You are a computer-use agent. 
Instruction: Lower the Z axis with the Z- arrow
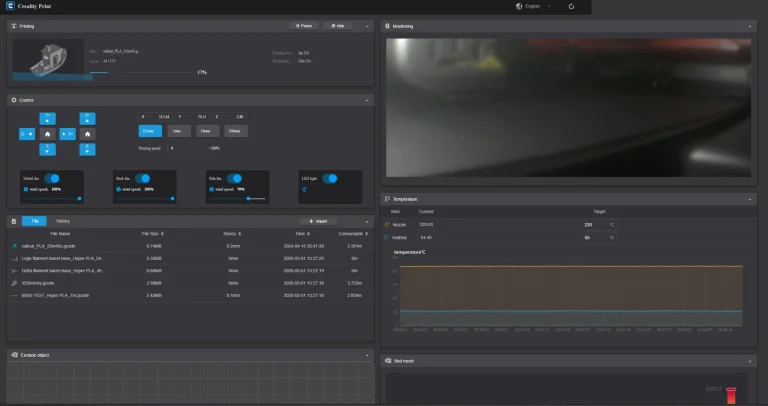(x=87, y=149)
